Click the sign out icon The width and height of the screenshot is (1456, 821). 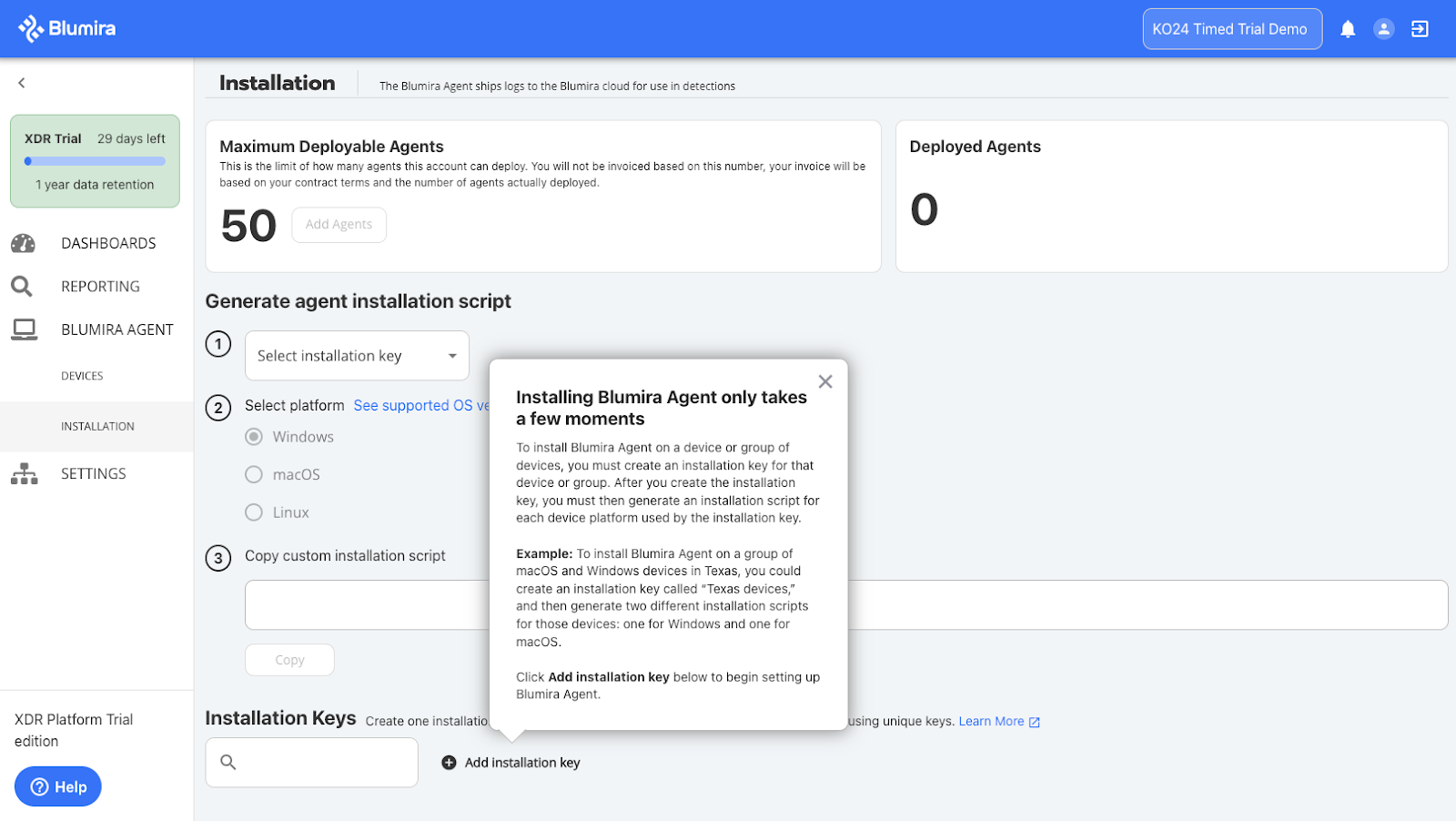pos(1420,29)
